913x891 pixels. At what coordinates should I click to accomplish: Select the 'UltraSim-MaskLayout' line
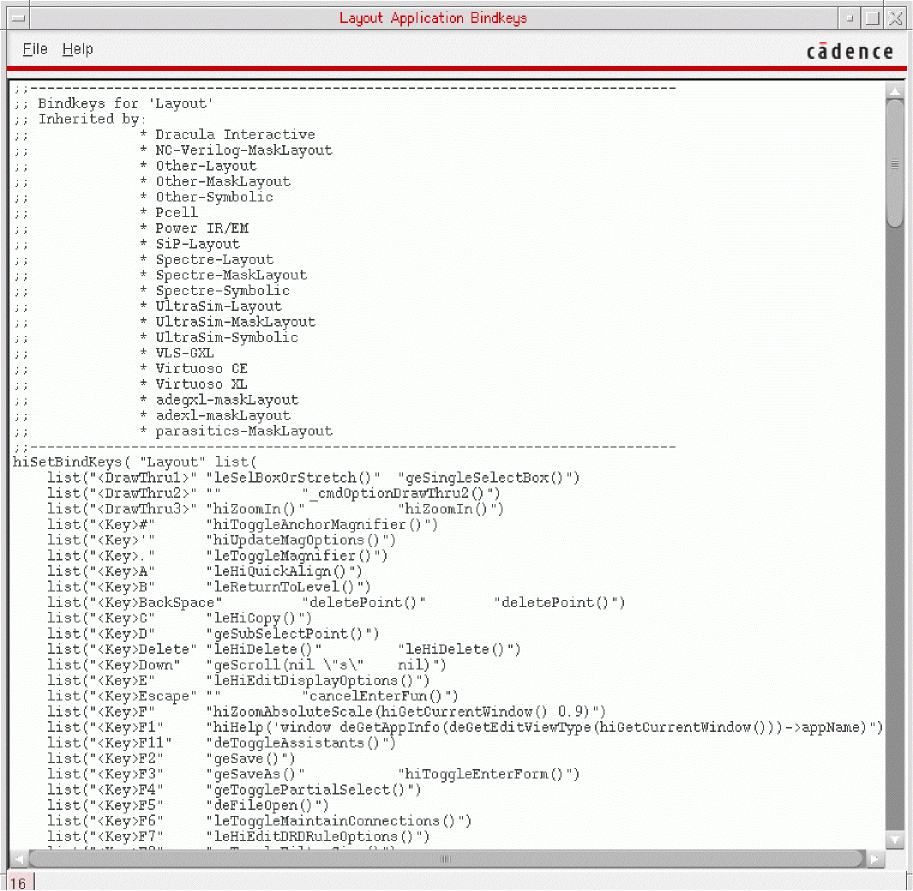point(228,322)
